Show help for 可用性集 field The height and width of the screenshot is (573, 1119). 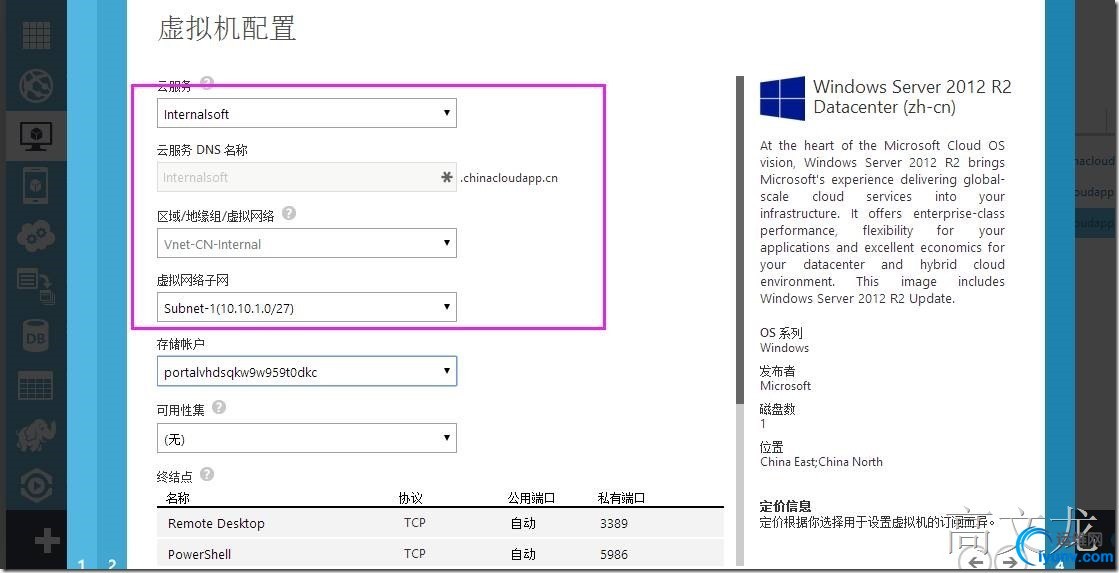coord(219,407)
